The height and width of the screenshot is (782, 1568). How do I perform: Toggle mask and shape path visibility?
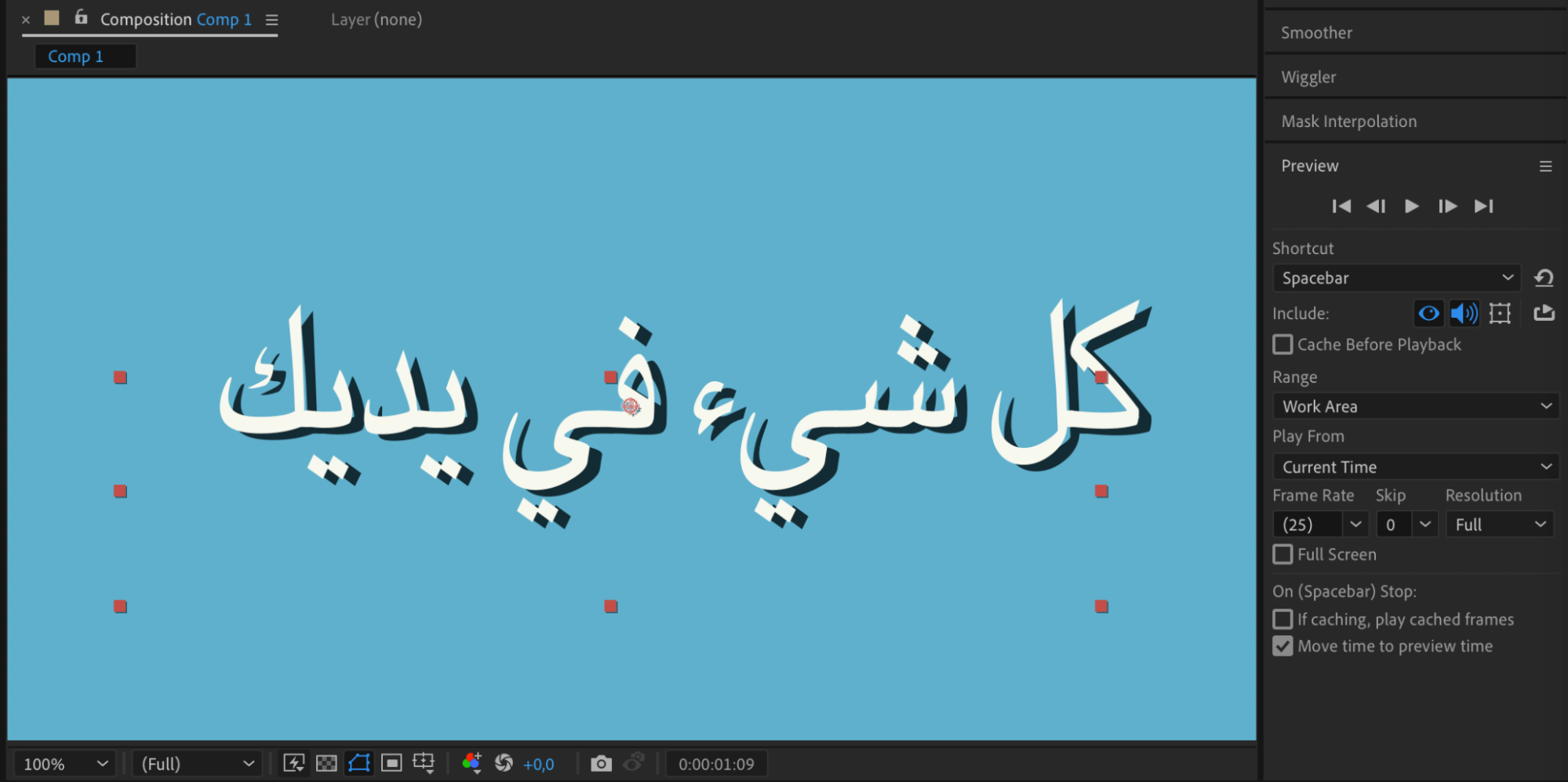click(x=359, y=763)
